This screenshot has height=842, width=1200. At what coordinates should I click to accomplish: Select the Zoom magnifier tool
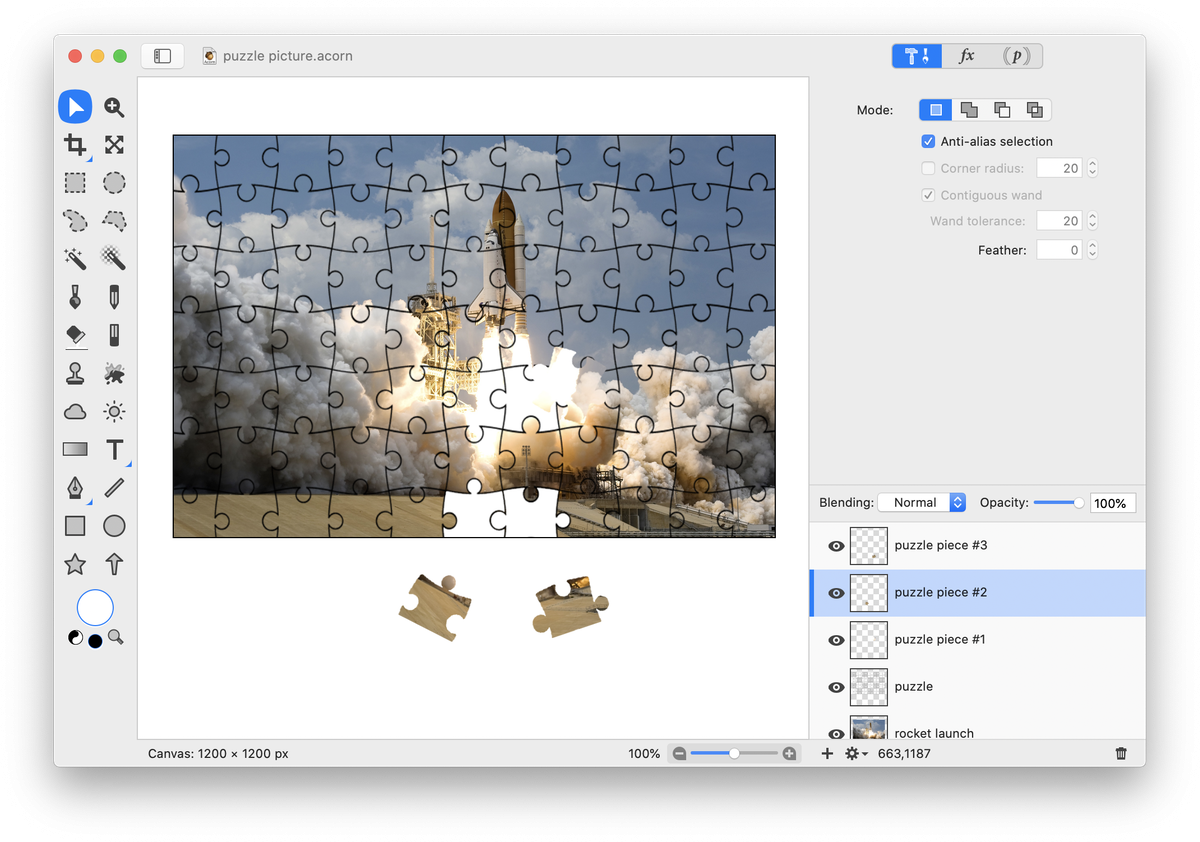114,107
